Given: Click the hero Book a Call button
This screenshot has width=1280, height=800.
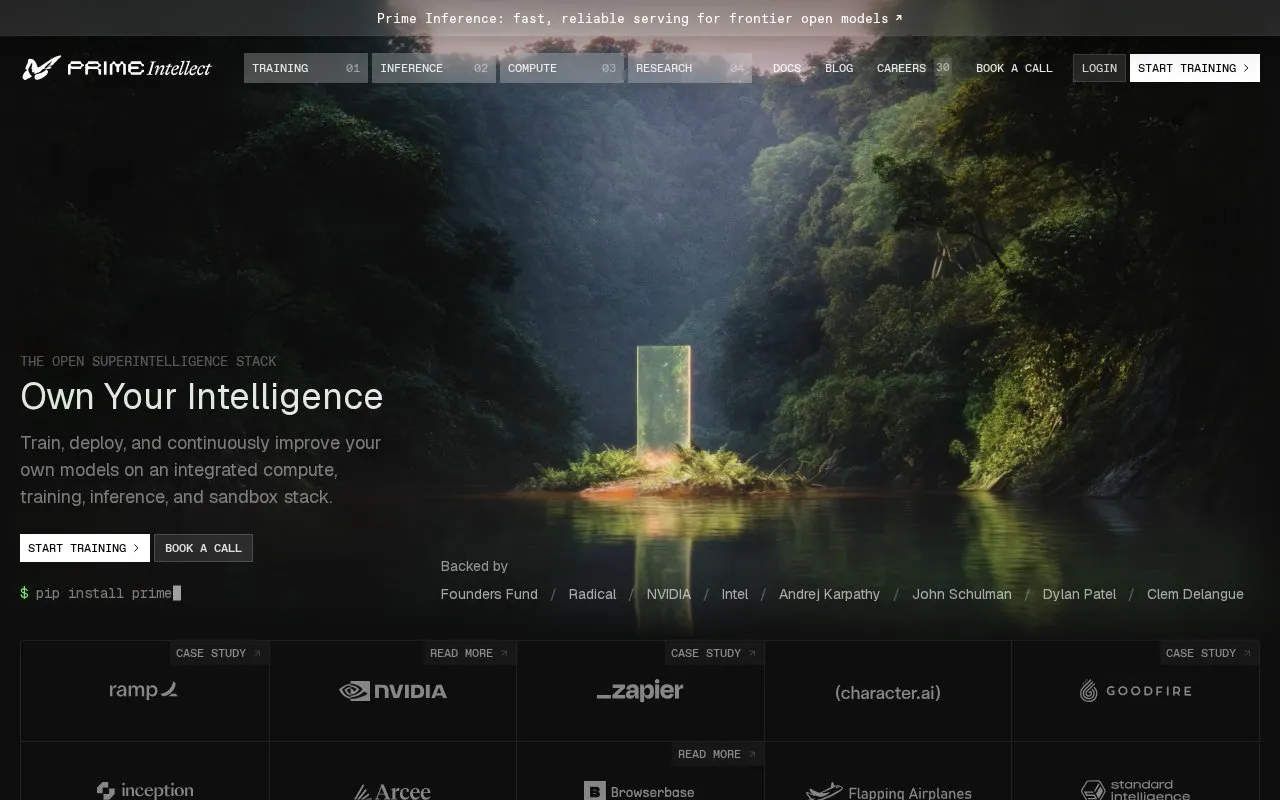Looking at the screenshot, I should point(203,548).
